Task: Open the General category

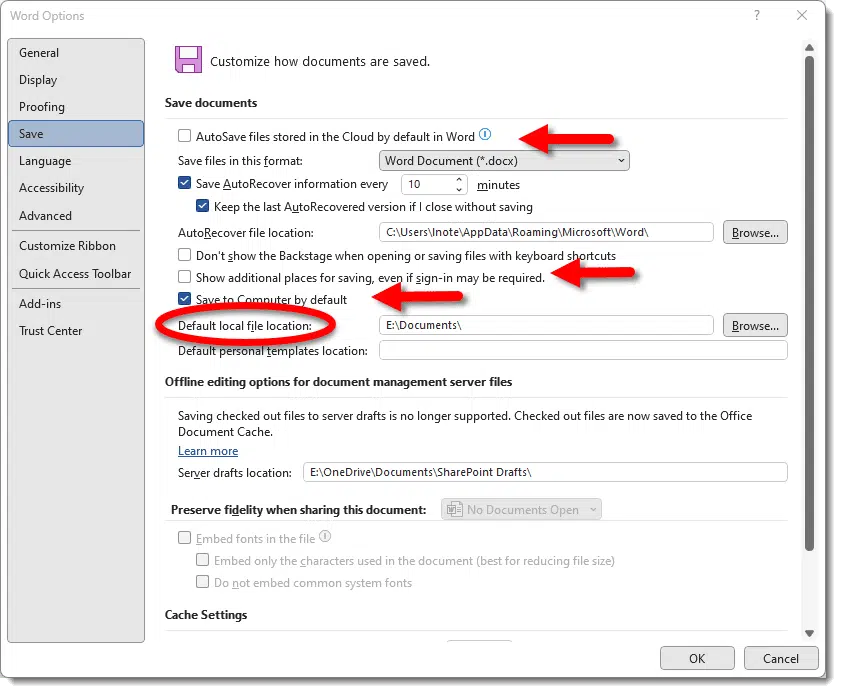Action: coord(76,53)
